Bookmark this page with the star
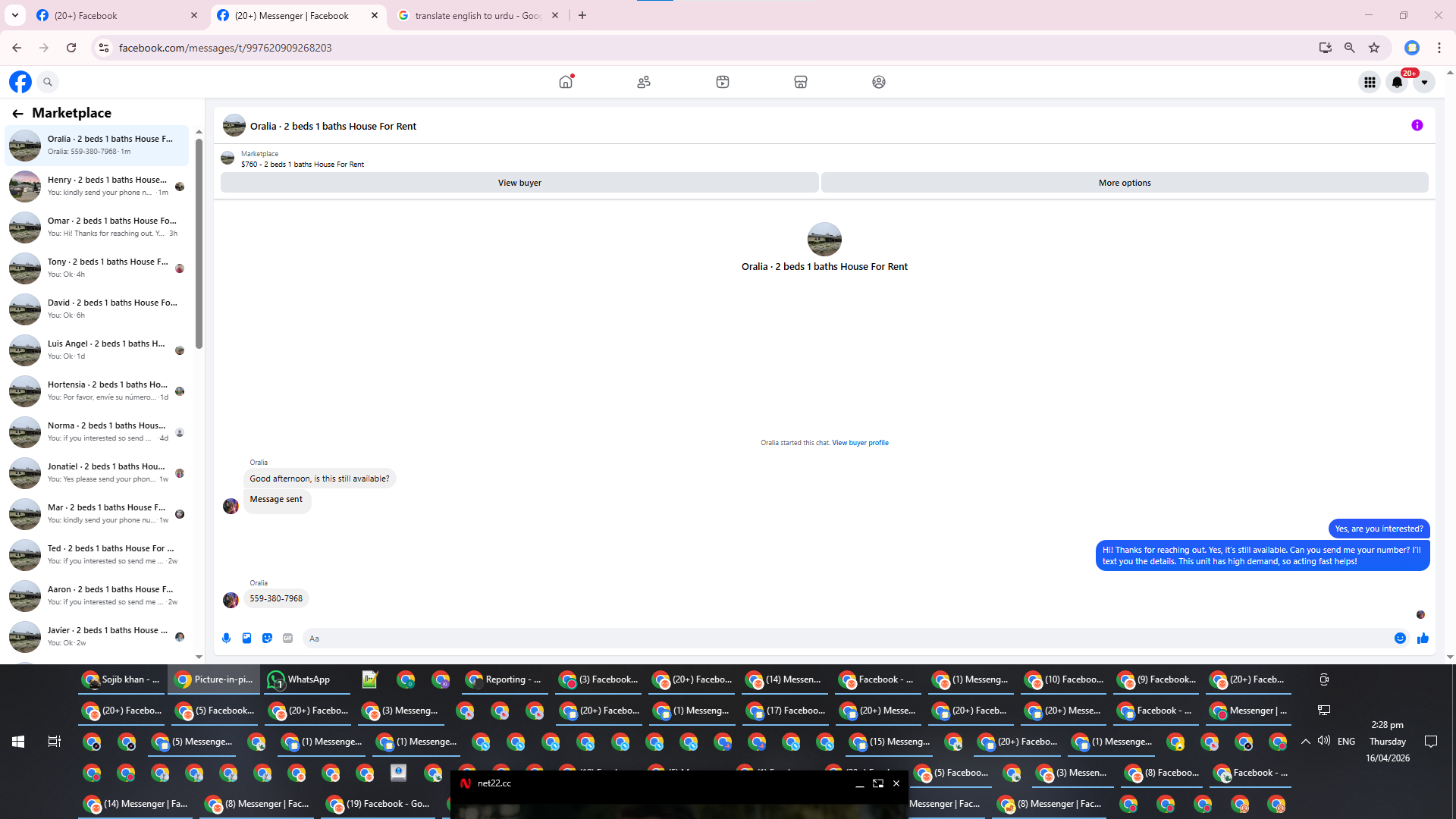Viewport: 1456px width, 819px height. click(1374, 48)
